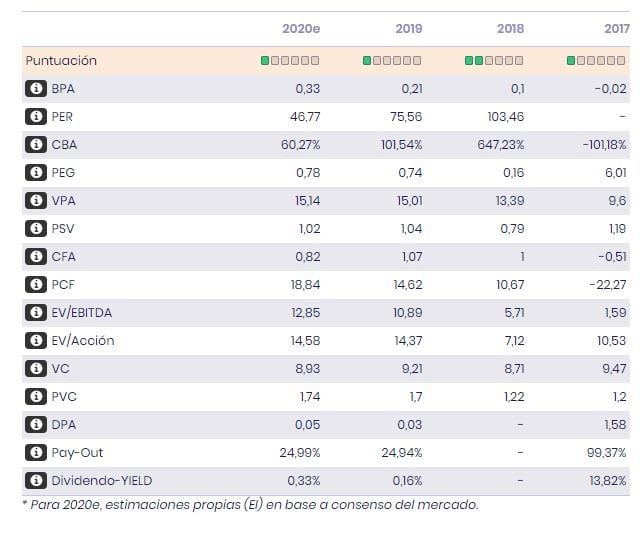Click the Puntuación row label
The image size is (640, 536).
tap(61, 61)
